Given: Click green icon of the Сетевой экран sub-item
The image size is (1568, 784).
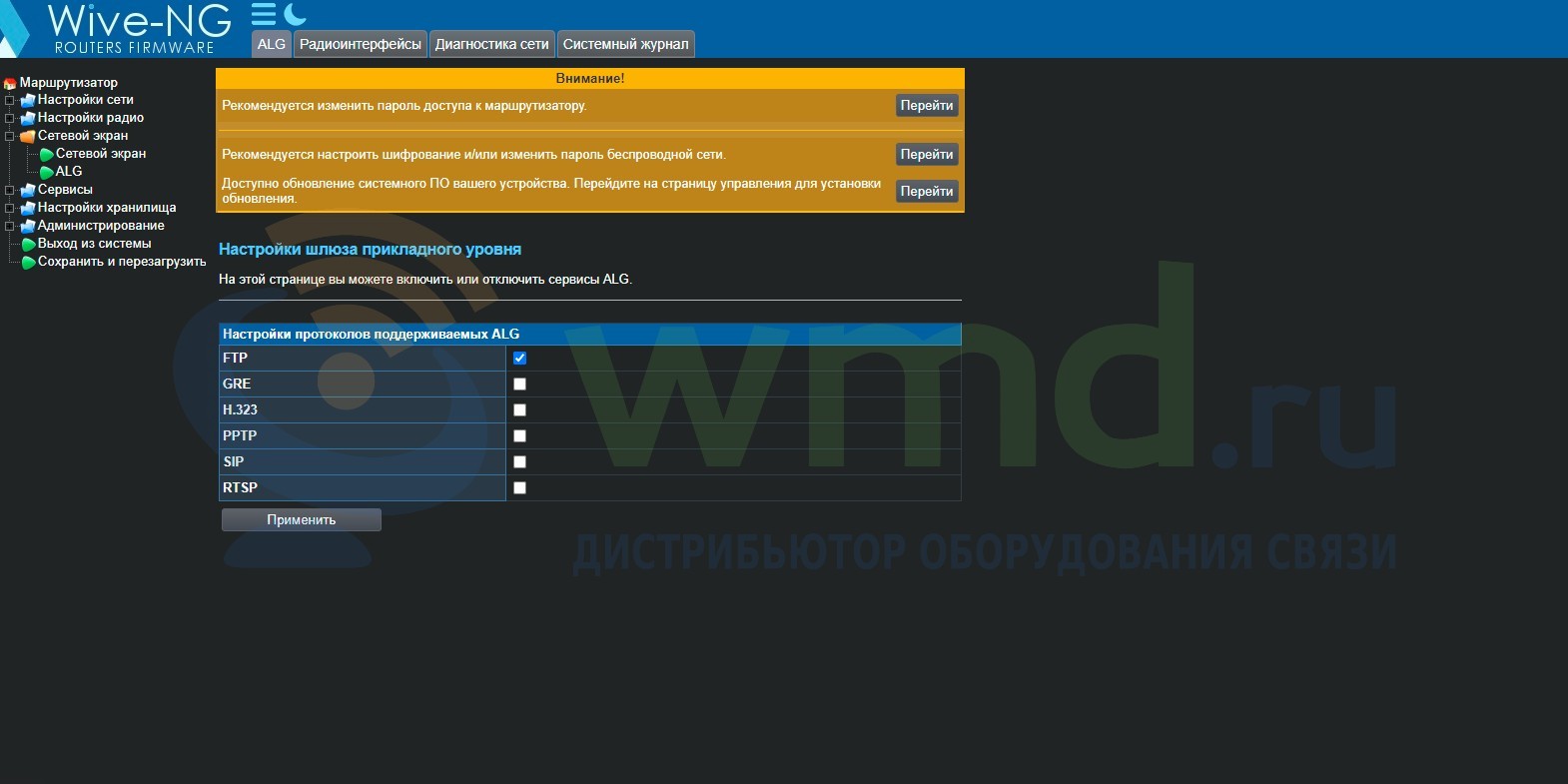Looking at the screenshot, I should point(46,154).
